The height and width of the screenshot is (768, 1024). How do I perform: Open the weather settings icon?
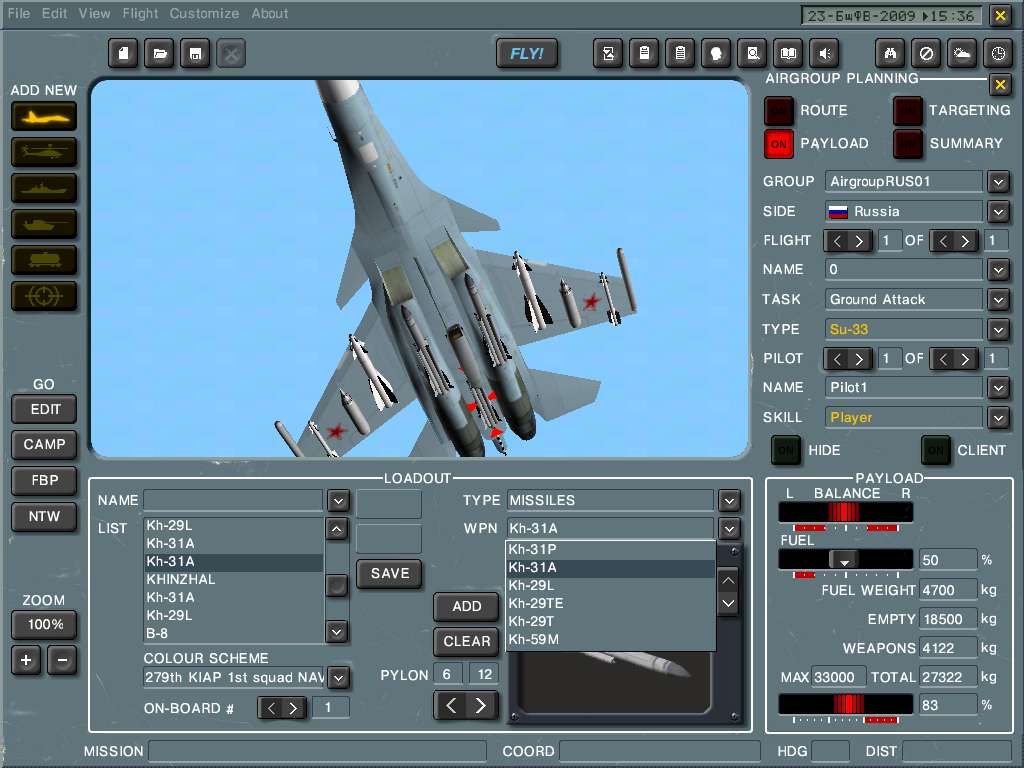point(962,53)
